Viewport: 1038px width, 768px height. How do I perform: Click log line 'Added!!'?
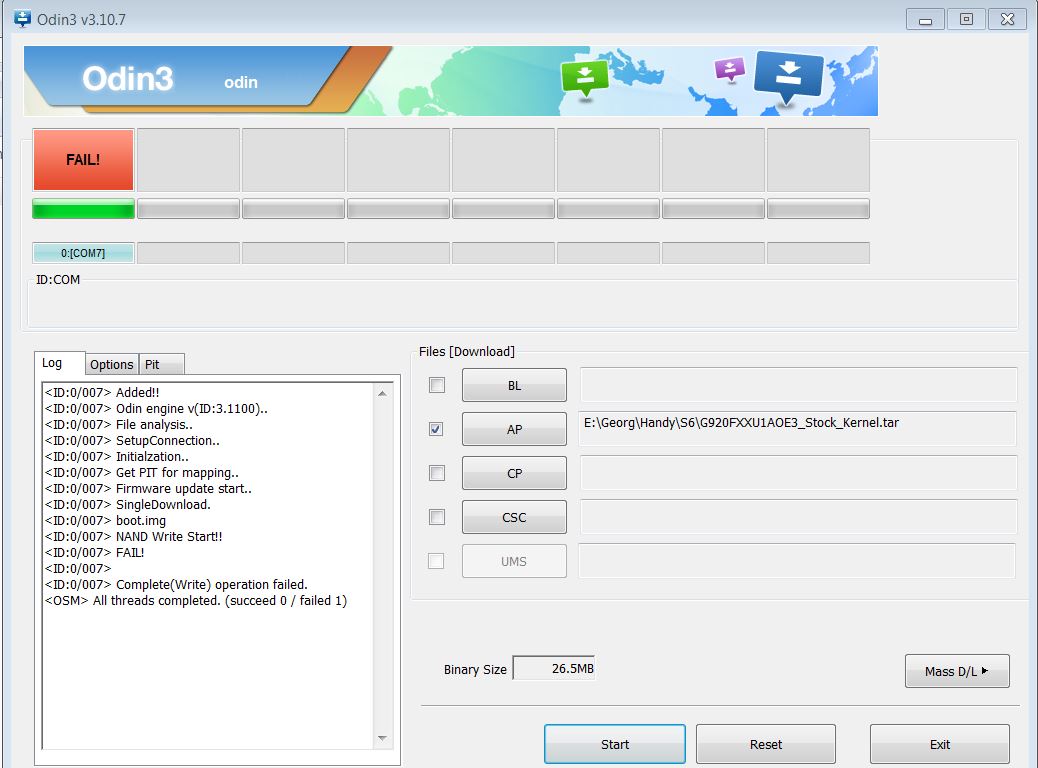click(102, 393)
